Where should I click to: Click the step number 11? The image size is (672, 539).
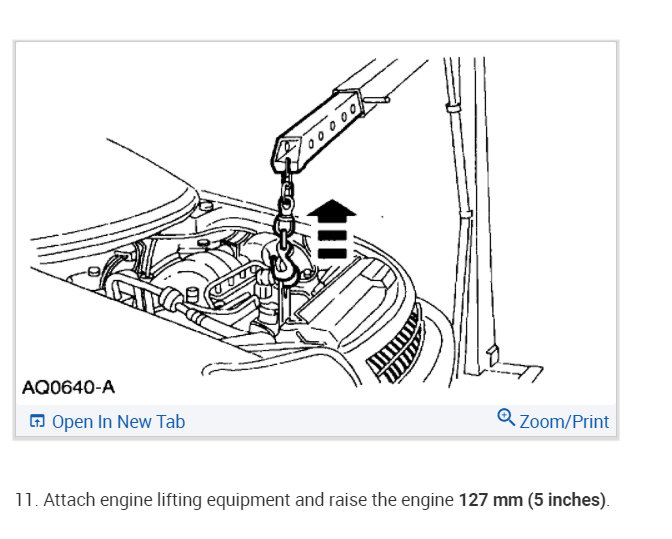click(x=26, y=500)
